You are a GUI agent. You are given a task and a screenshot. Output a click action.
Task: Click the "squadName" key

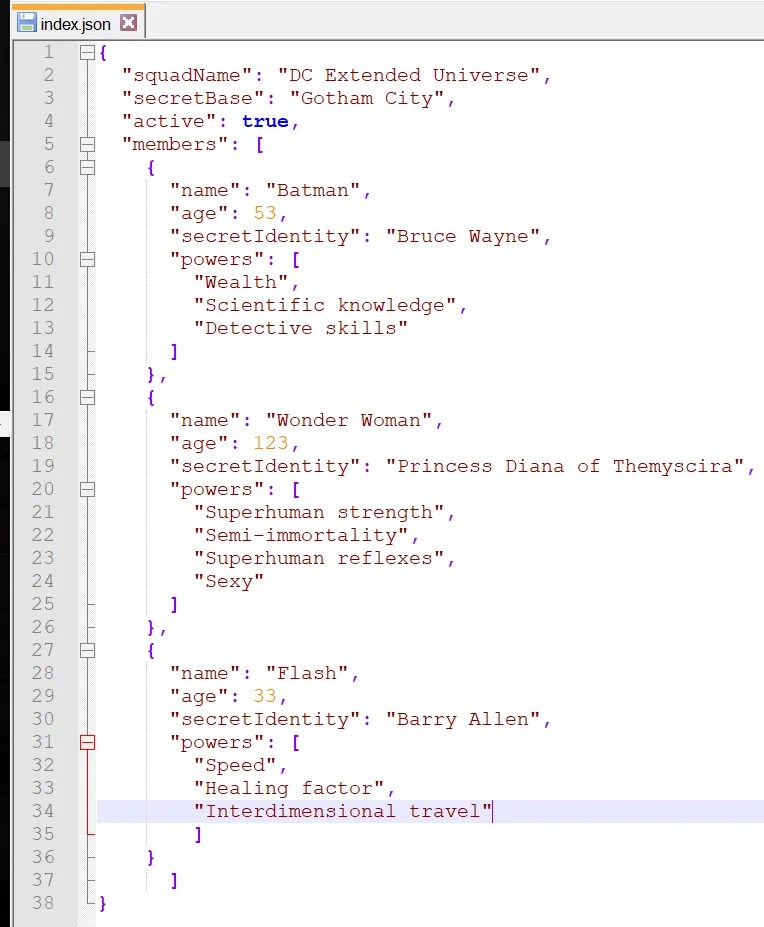point(187,75)
